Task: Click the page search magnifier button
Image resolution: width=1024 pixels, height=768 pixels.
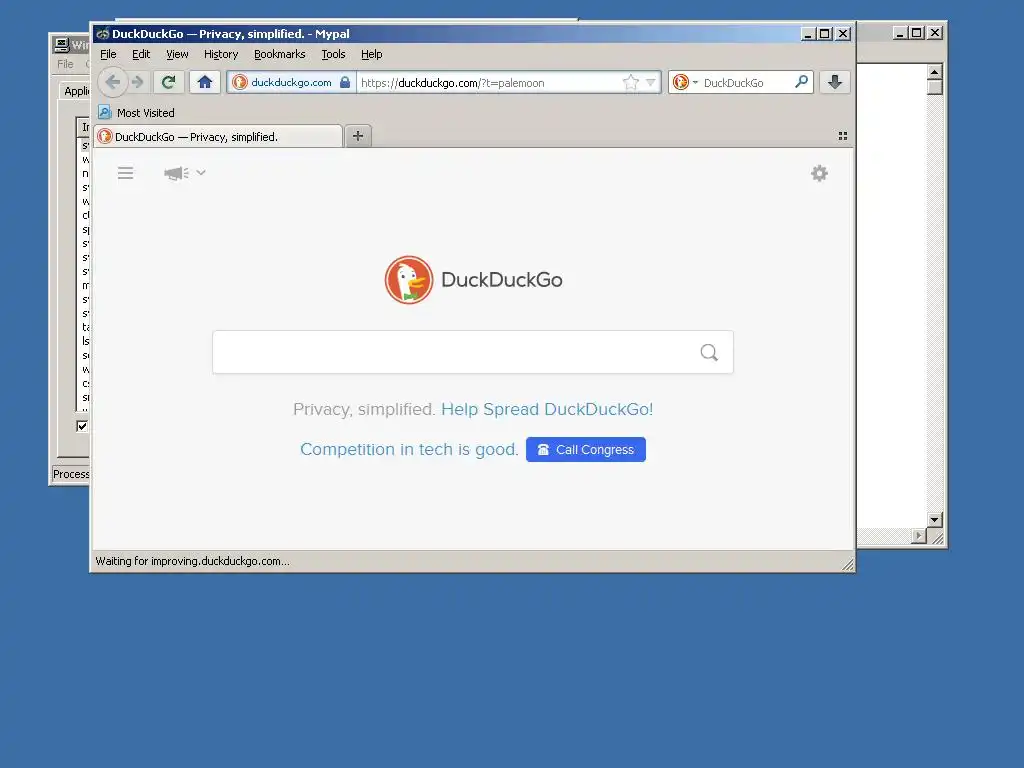Action: coord(709,353)
